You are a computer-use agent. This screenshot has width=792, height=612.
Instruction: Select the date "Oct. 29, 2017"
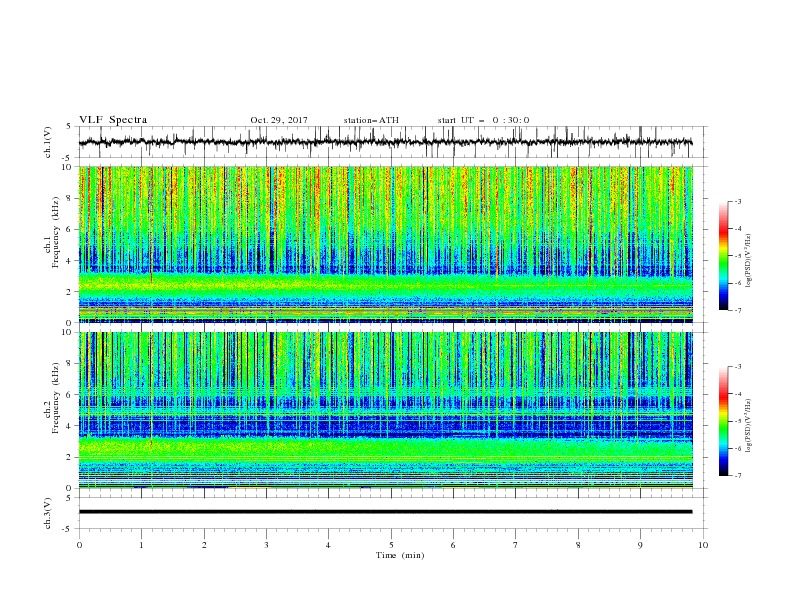[x=279, y=120]
